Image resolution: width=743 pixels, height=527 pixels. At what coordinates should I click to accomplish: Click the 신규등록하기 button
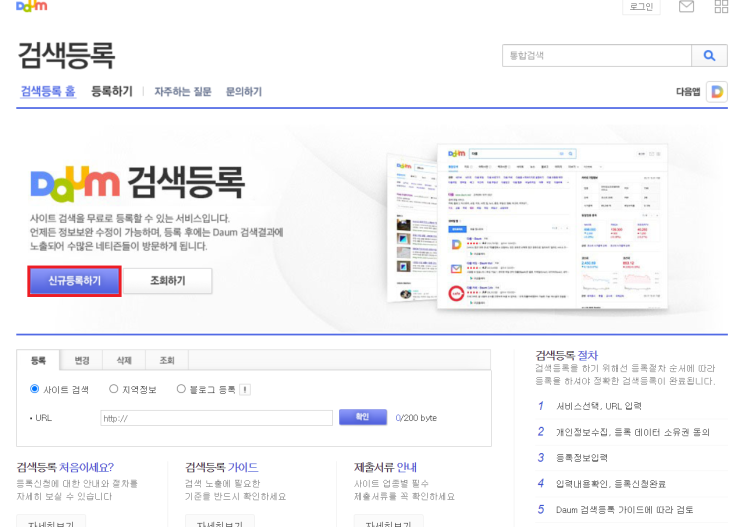[x=74, y=281]
